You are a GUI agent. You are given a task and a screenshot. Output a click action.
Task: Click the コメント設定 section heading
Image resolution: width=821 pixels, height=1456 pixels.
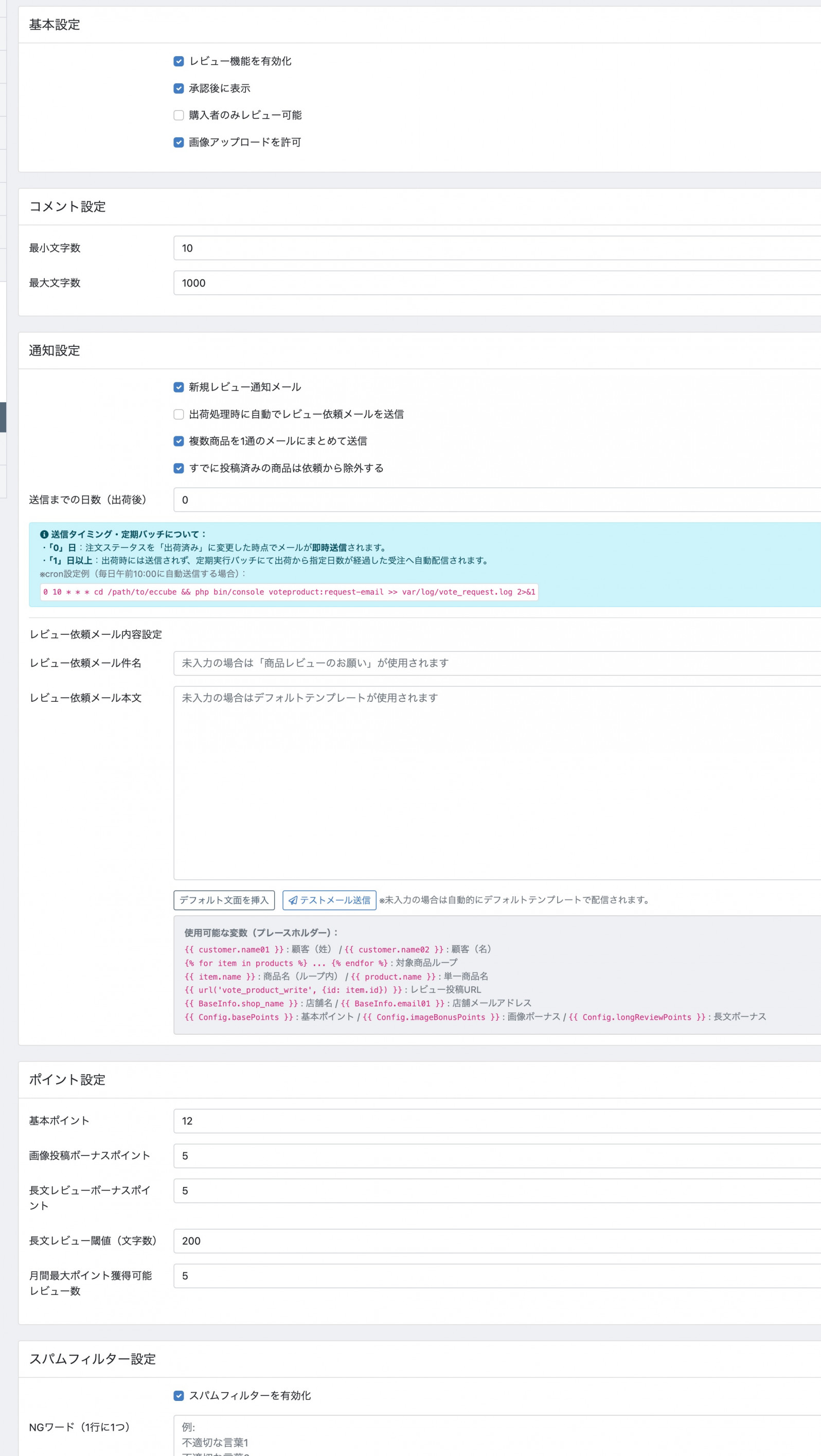[x=67, y=207]
